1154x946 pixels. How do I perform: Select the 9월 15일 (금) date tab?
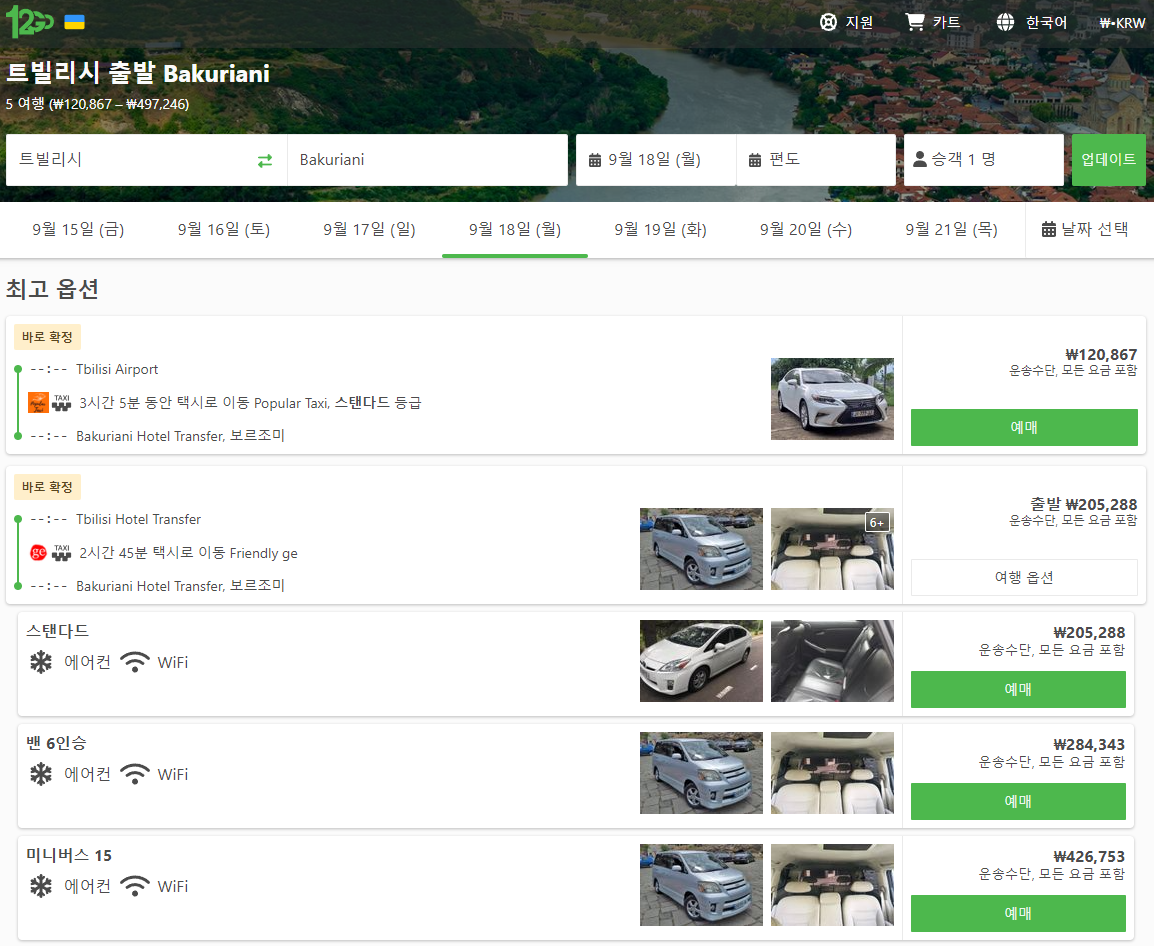[78, 230]
